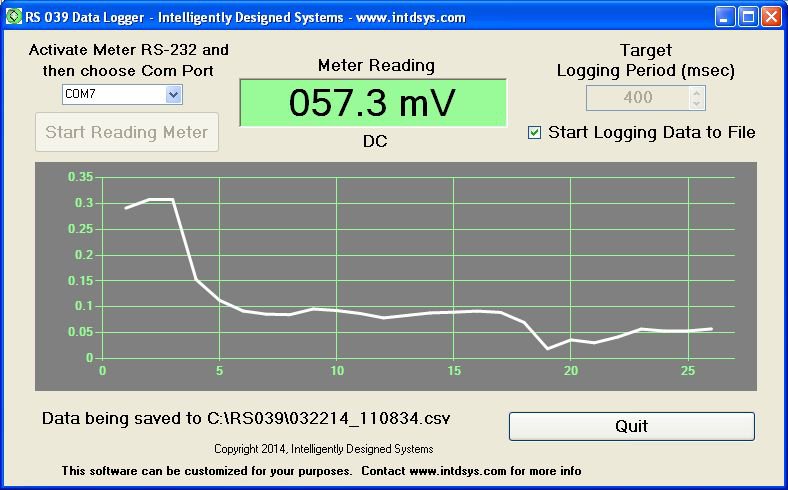This screenshot has width=788, height=490.
Task: Click the 0.3 y-axis label on chart
Action: 84,203
